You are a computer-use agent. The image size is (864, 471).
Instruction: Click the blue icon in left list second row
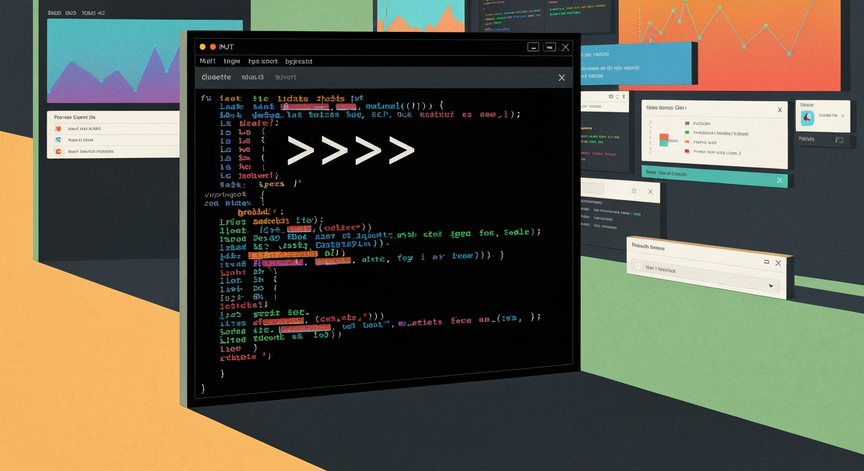click(x=58, y=140)
